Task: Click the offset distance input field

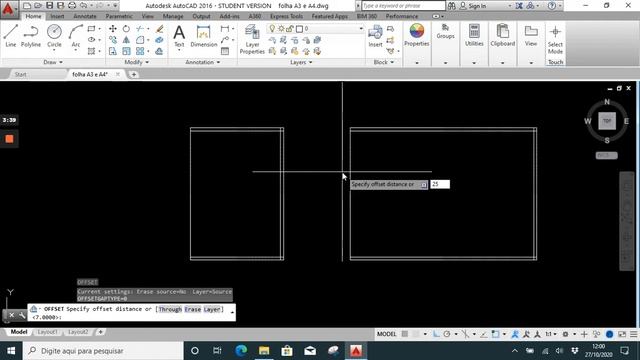Action: pyautogui.click(x=440, y=184)
